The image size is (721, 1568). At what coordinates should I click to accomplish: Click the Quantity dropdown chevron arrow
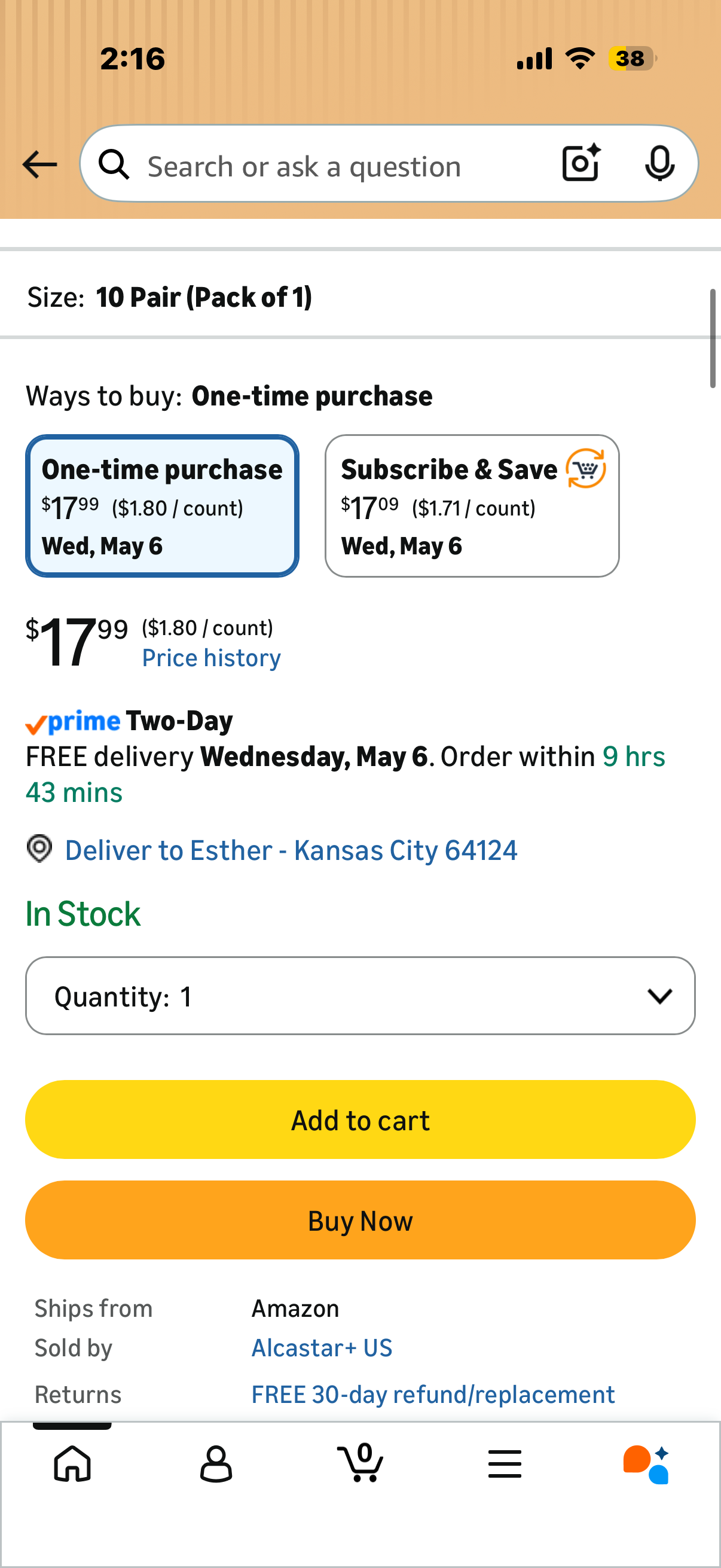[x=659, y=996]
